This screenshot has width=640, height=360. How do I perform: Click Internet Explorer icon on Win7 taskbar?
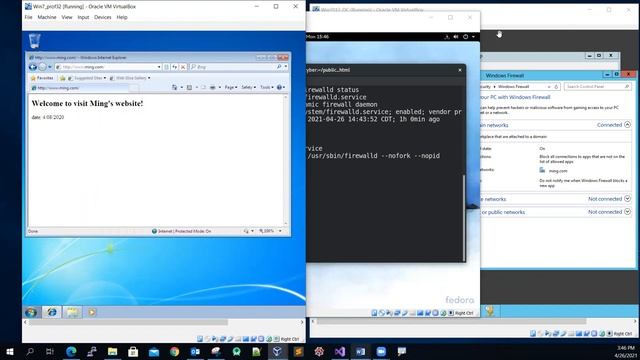(x=52, y=312)
